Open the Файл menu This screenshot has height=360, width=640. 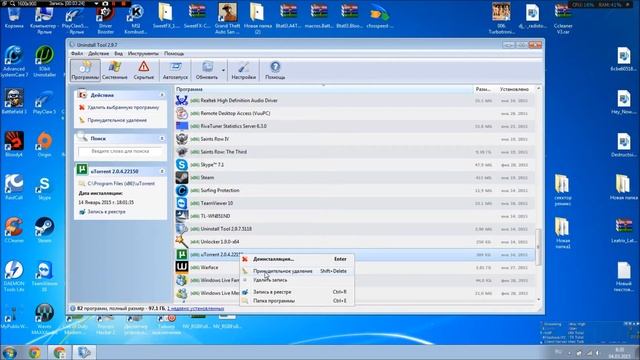pyautogui.click(x=77, y=53)
